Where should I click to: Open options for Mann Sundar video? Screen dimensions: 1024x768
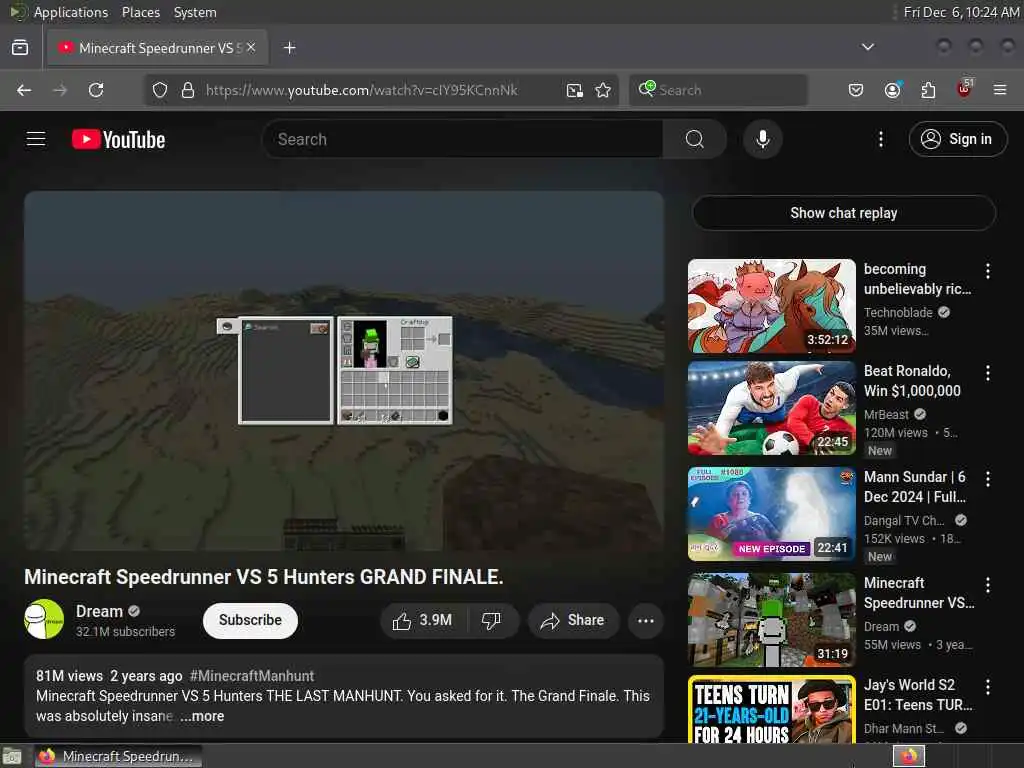pyautogui.click(x=987, y=479)
